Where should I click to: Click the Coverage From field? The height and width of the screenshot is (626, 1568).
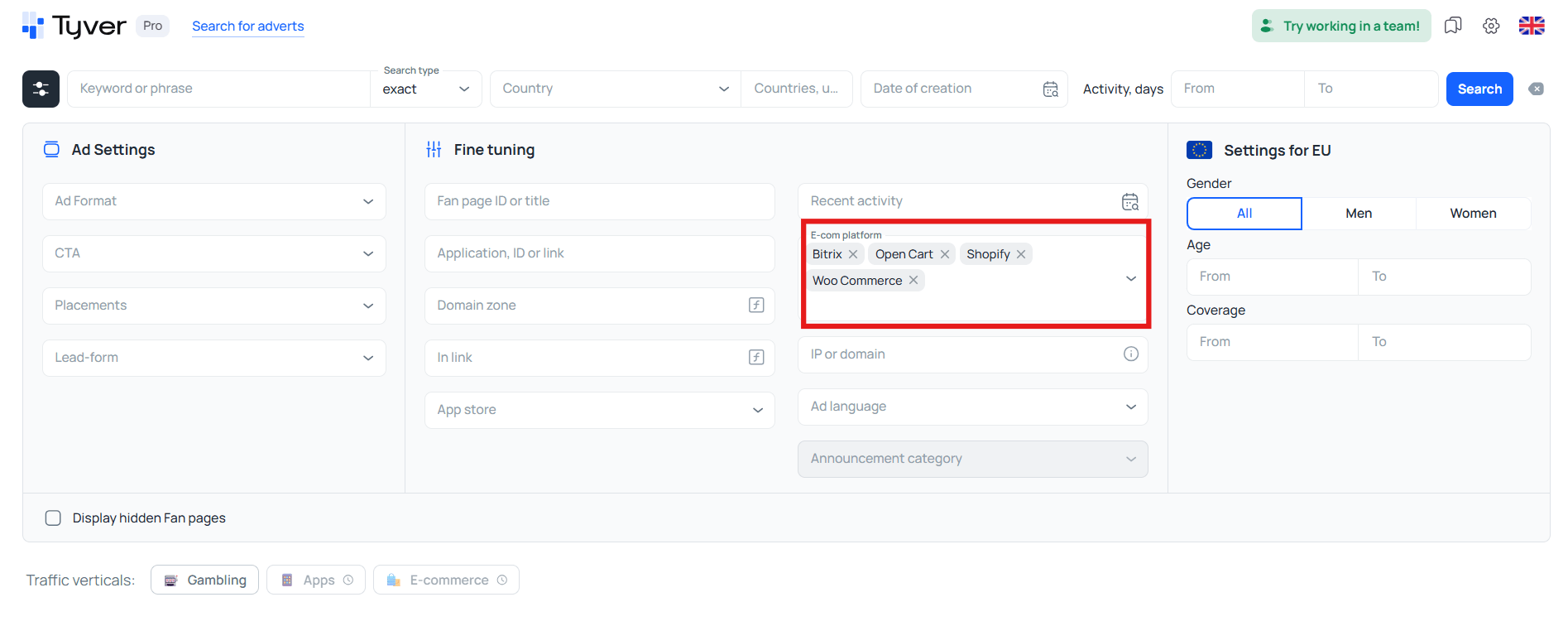pos(1273,342)
